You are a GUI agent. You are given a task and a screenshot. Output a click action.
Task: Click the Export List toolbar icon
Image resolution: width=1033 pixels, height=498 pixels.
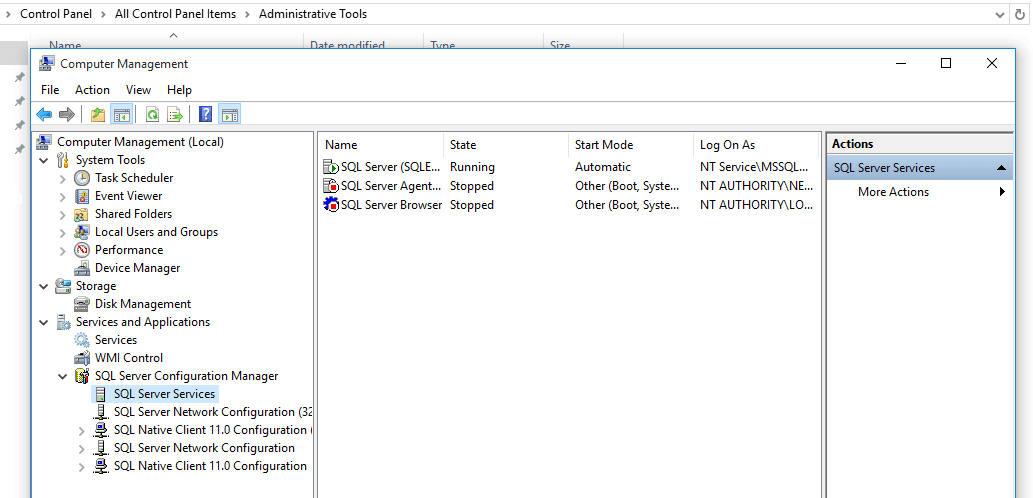pyautogui.click(x=175, y=115)
